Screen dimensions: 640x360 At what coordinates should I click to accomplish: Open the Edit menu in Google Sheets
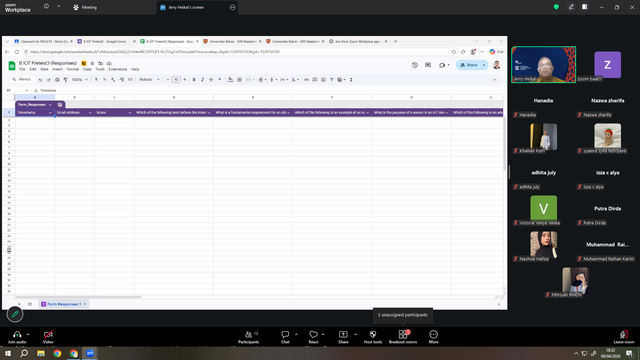[33, 69]
